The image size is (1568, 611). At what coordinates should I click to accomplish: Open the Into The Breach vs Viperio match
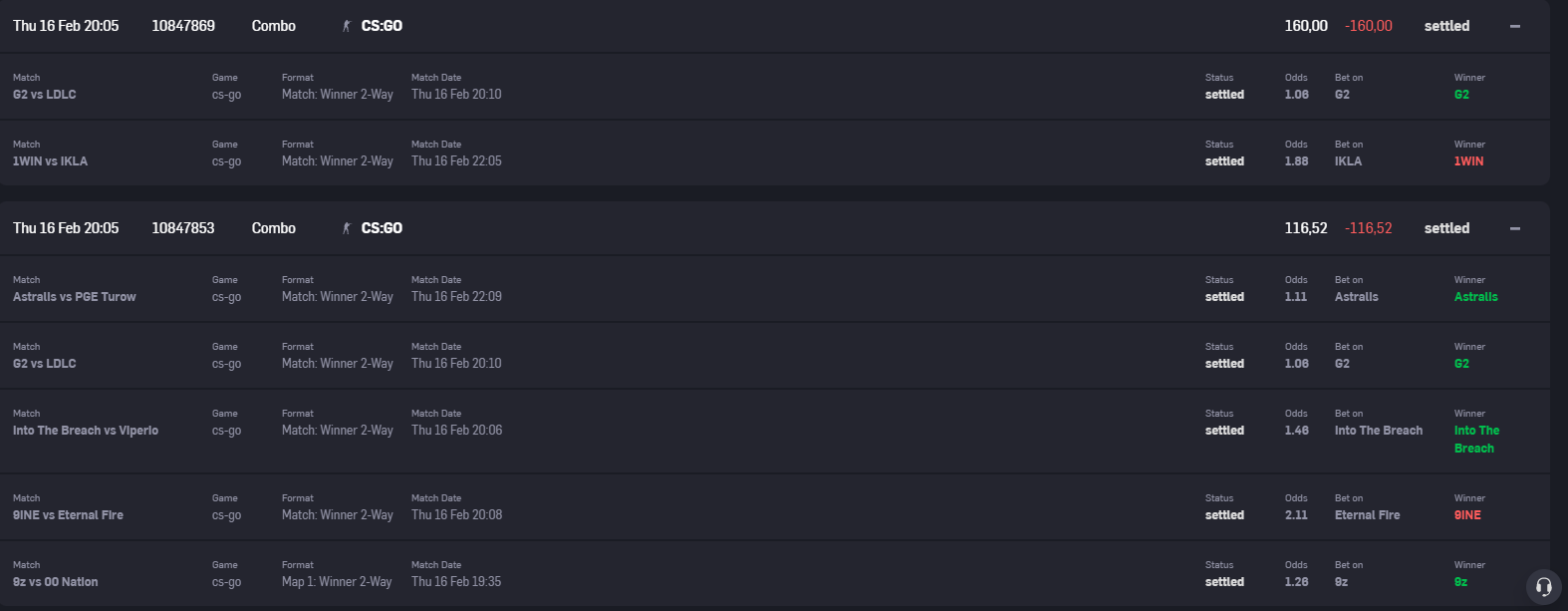[86, 431]
